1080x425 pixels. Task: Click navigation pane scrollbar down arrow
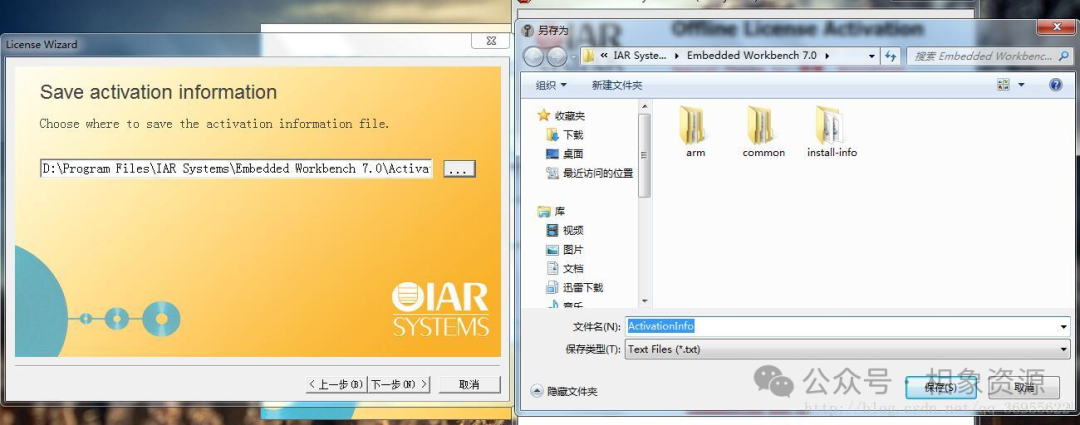(x=645, y=301)
